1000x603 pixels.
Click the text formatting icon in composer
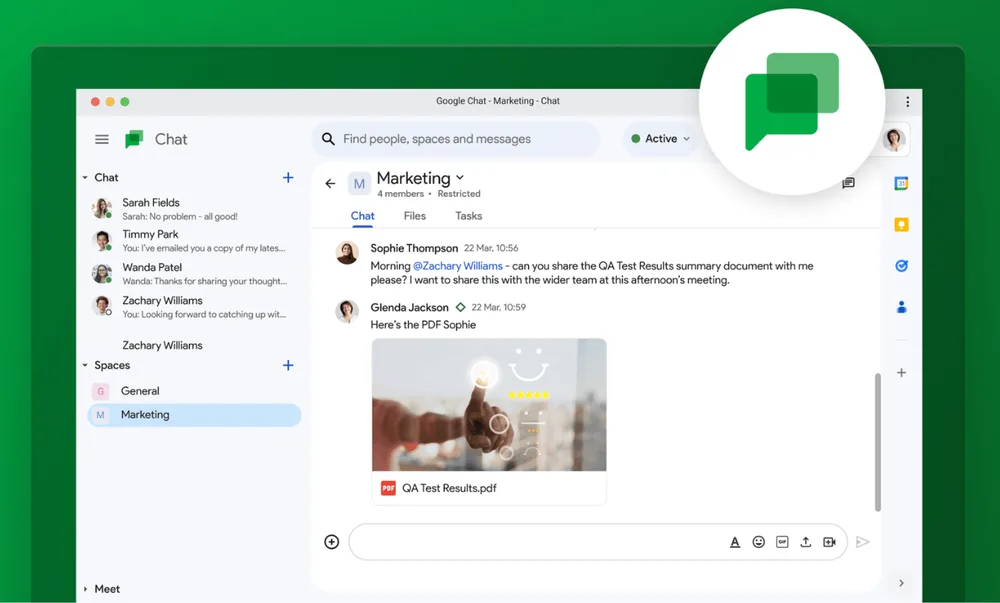click(735, 542)
